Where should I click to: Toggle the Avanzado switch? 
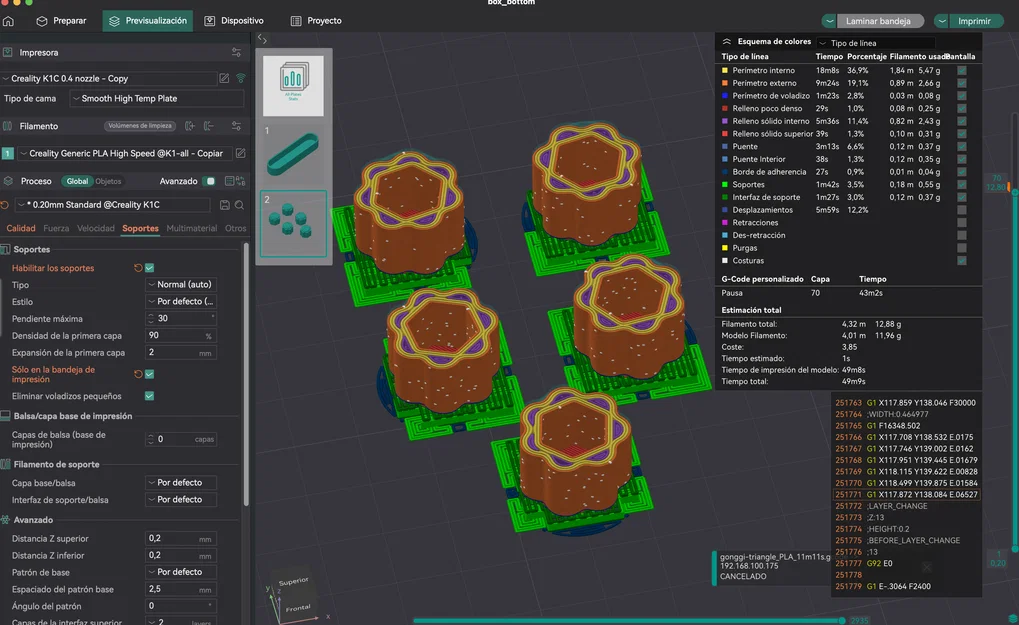pyautogui.click(x=209, y=181)
